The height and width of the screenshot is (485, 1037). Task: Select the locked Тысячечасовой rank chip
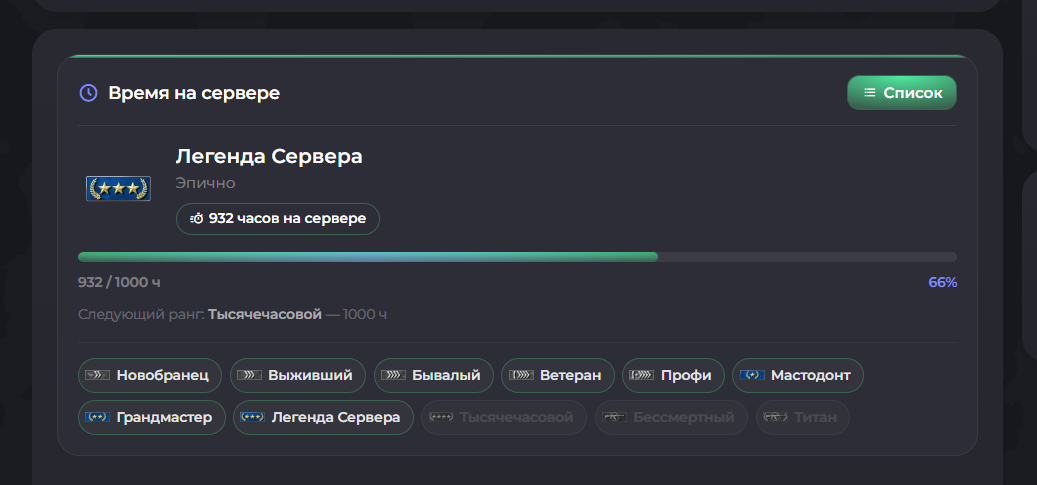click(504, 418)
